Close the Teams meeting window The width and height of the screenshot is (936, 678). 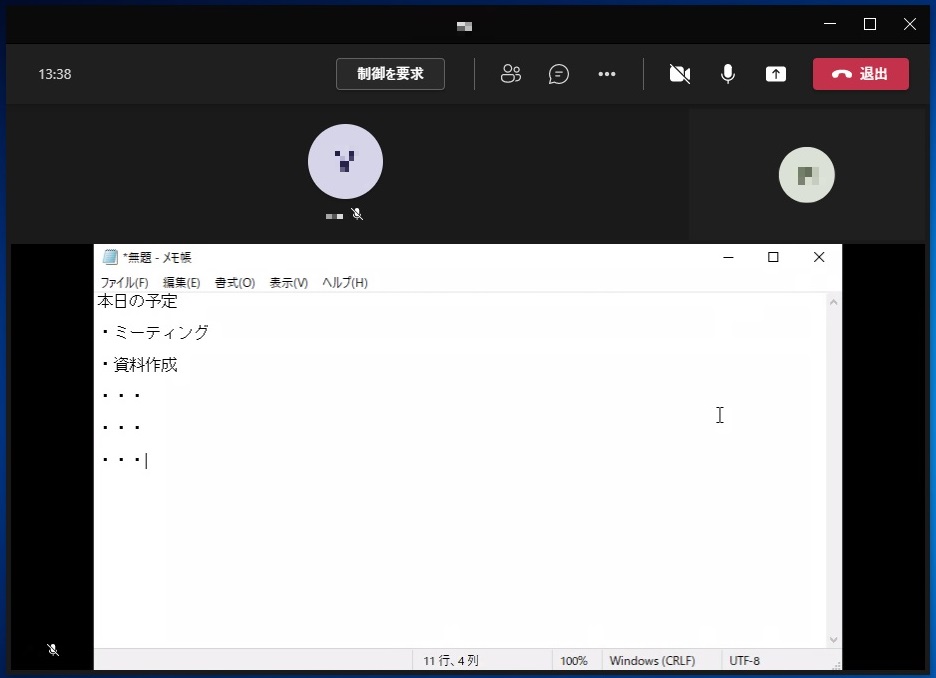tap(910, 24)
